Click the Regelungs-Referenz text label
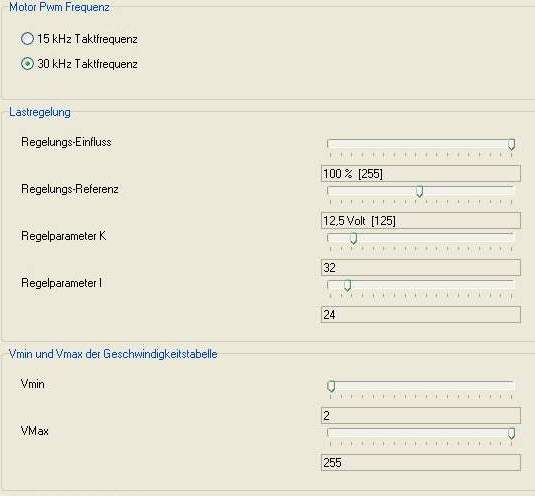535x496 pixels. click(x=70, y=189)
